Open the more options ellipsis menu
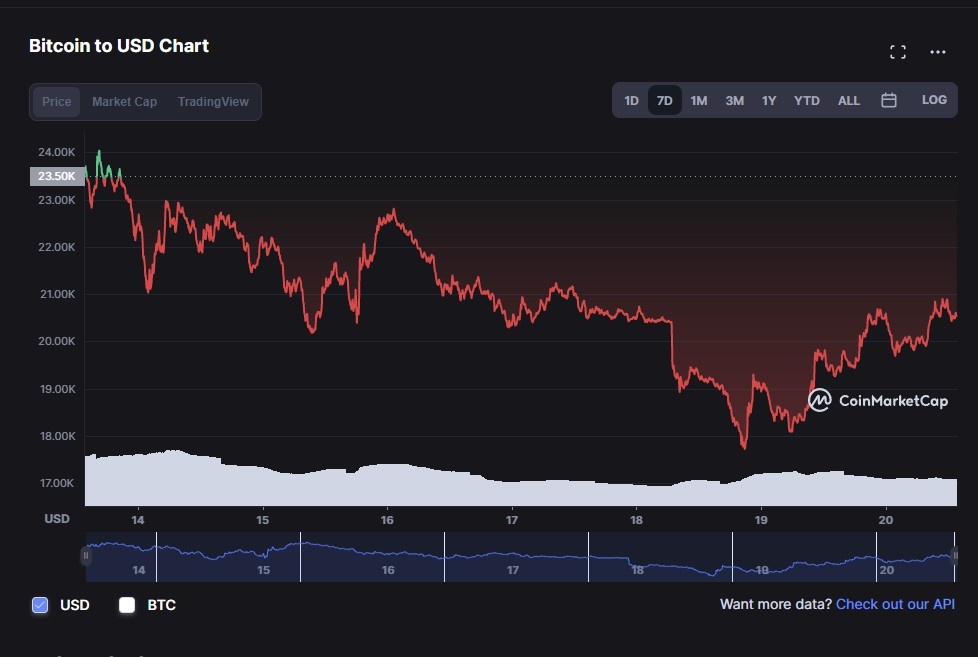Viewport: 978px width, 657px height. click(937, 51)
